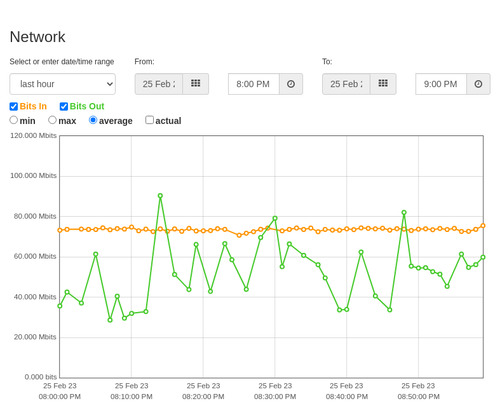Viewport: 500px width, 403px height.
Task: Click the last Bits In data point
Action: coord(483,226)
